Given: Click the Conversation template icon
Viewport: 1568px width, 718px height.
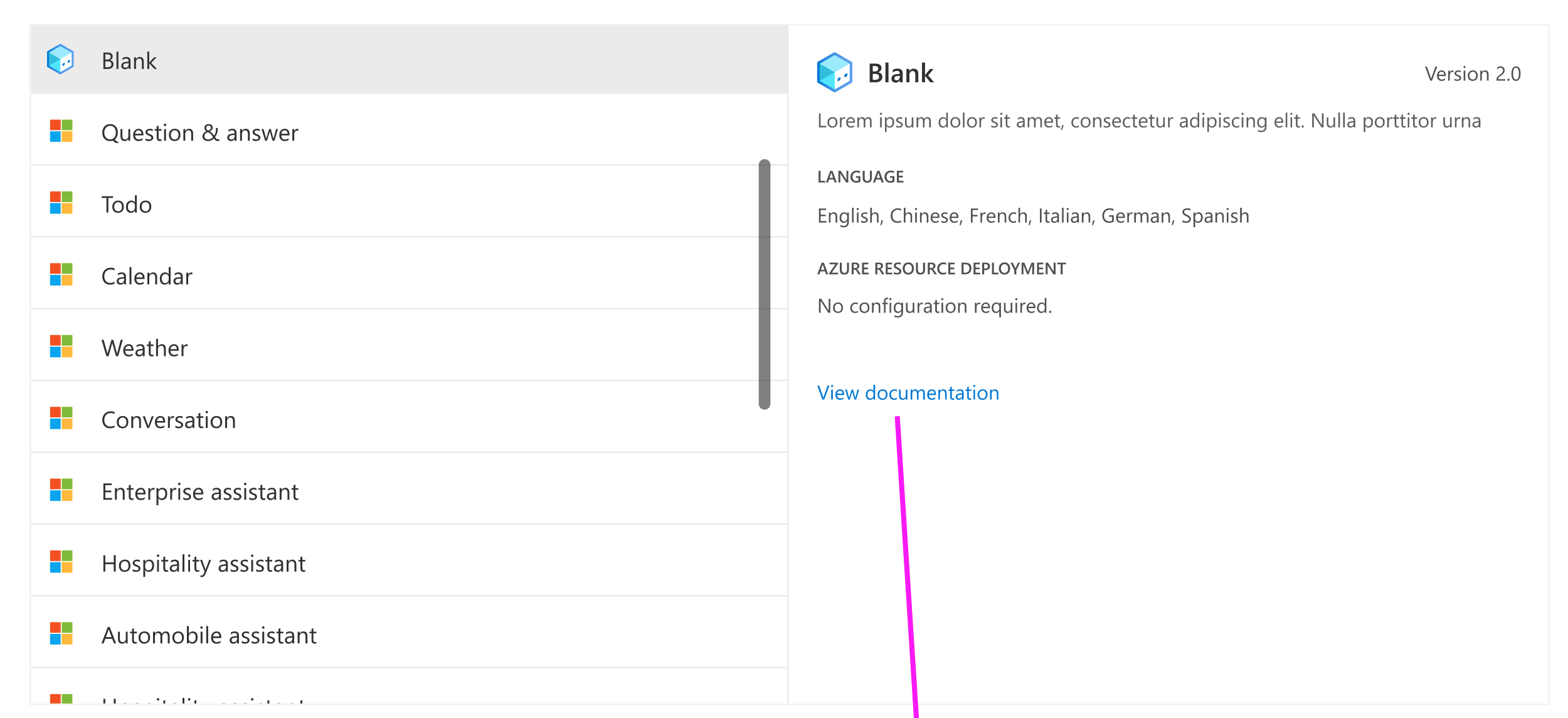Looking at the screenshot, I should pyautogui.click(x=61, y=419).
